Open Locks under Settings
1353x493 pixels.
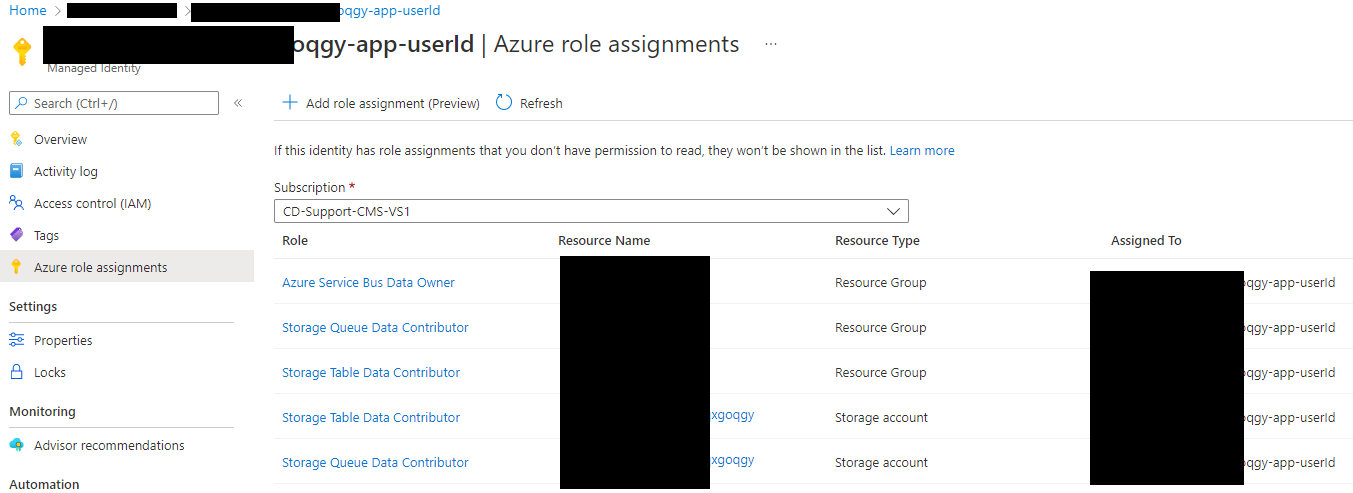click(50, 372)
